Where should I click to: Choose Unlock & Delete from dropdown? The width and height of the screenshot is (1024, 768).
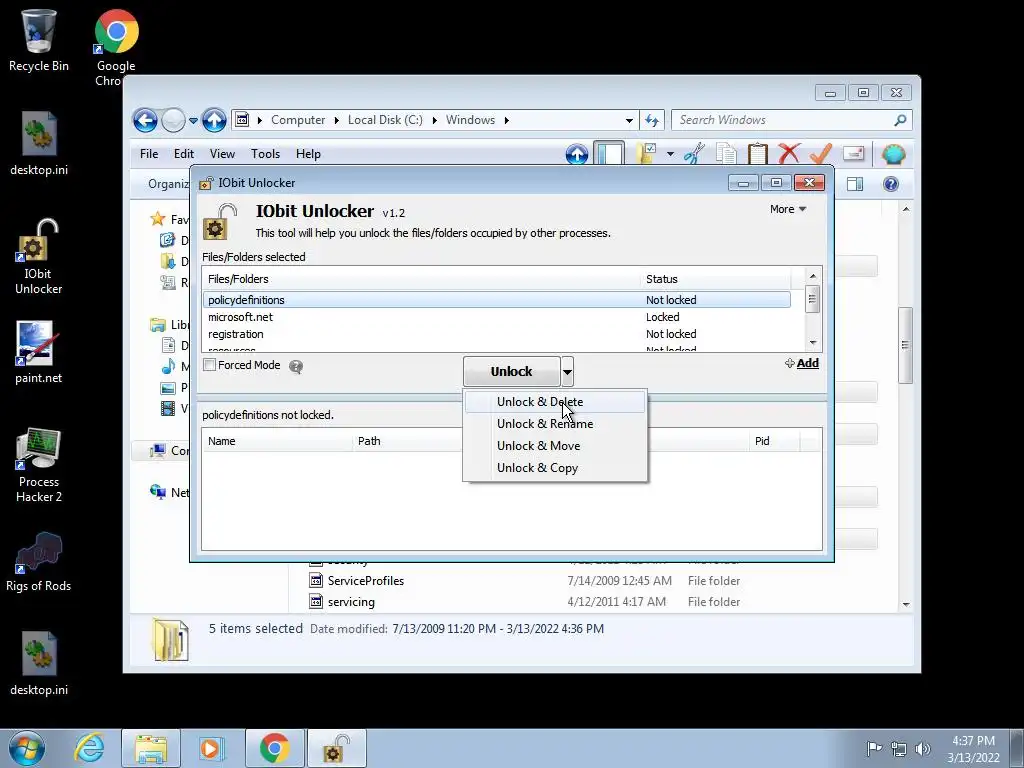pos(555,402)
